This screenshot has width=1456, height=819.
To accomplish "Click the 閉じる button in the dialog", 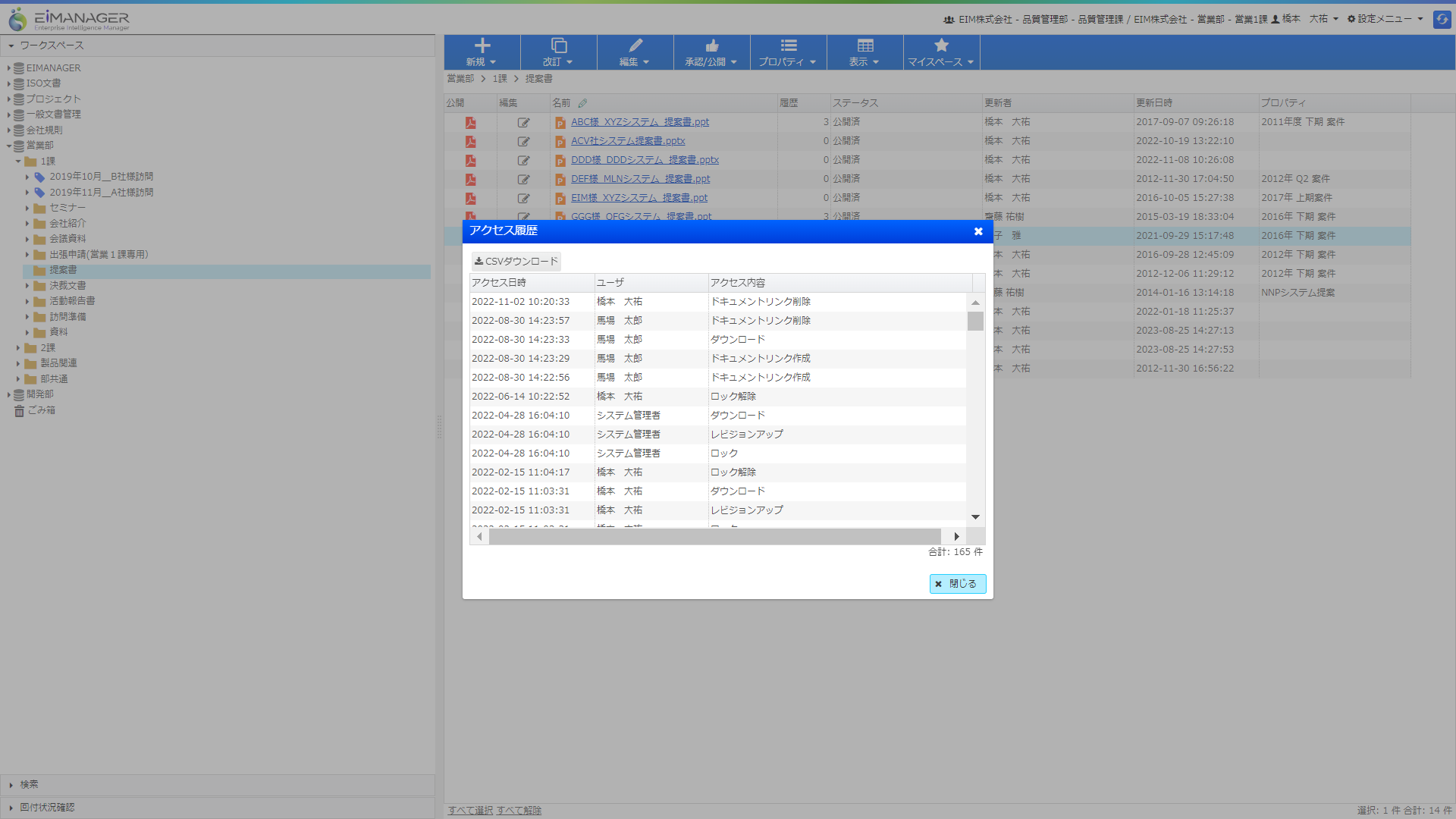I will click(957, 584).
